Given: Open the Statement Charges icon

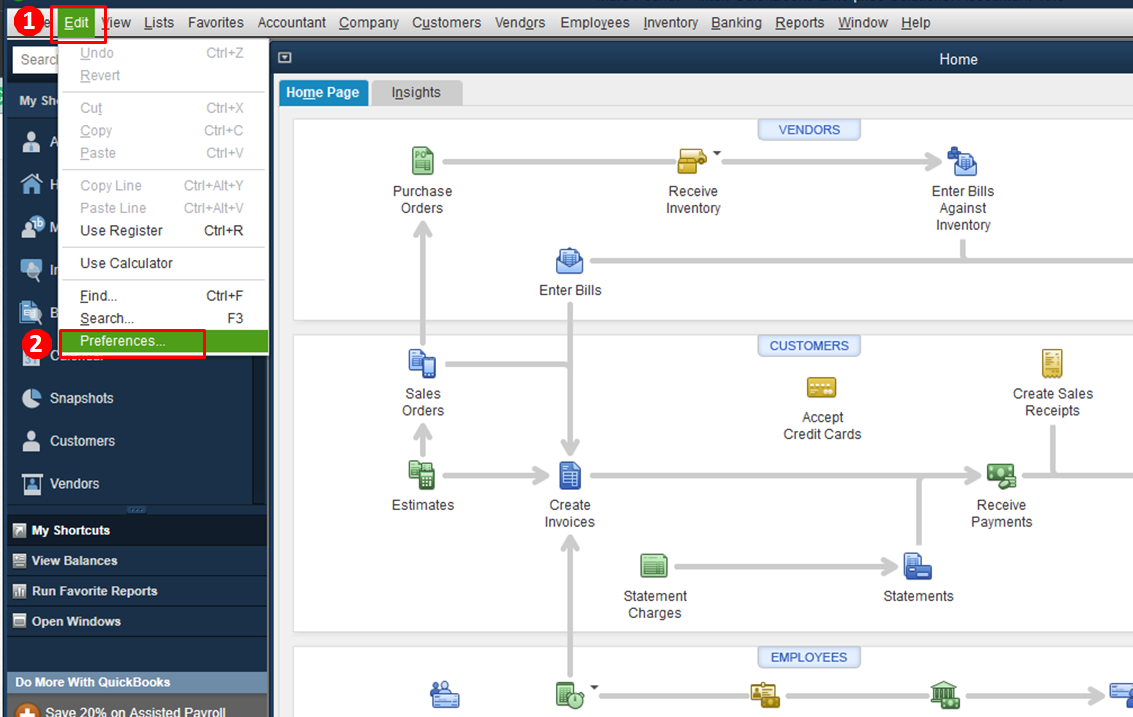Looking at the screenshot, I should 654,566.
